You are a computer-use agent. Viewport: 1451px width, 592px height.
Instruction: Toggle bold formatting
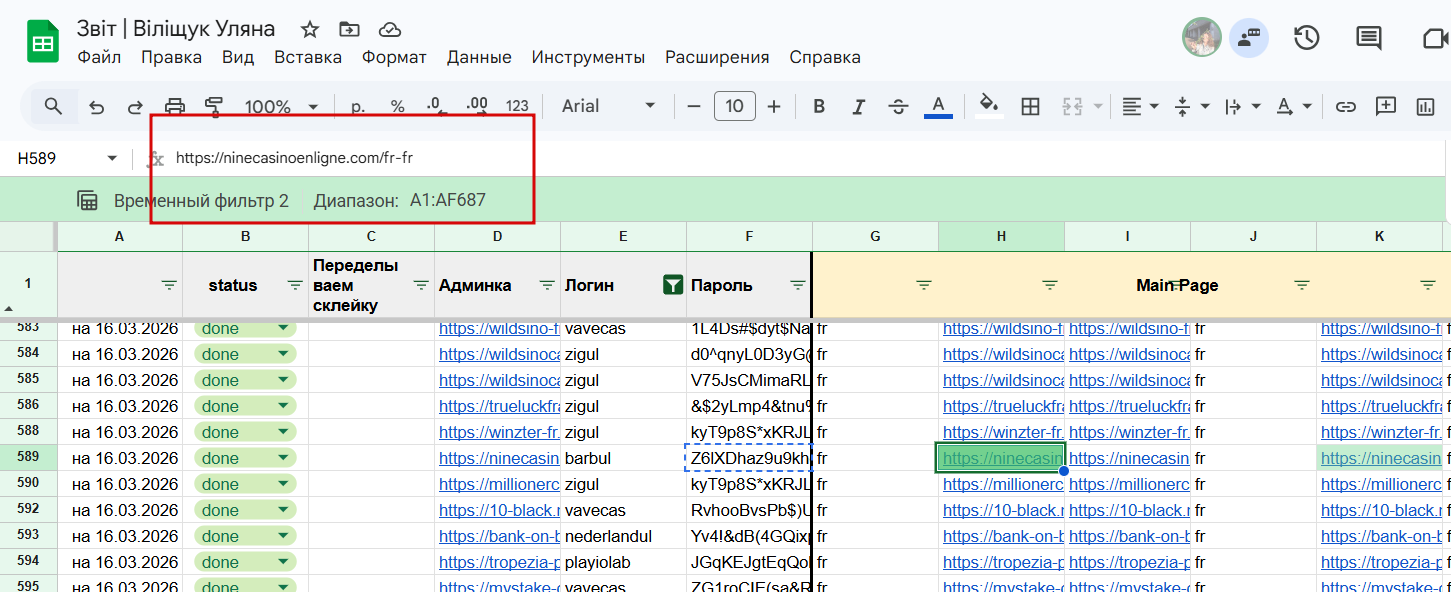(819, 106)
